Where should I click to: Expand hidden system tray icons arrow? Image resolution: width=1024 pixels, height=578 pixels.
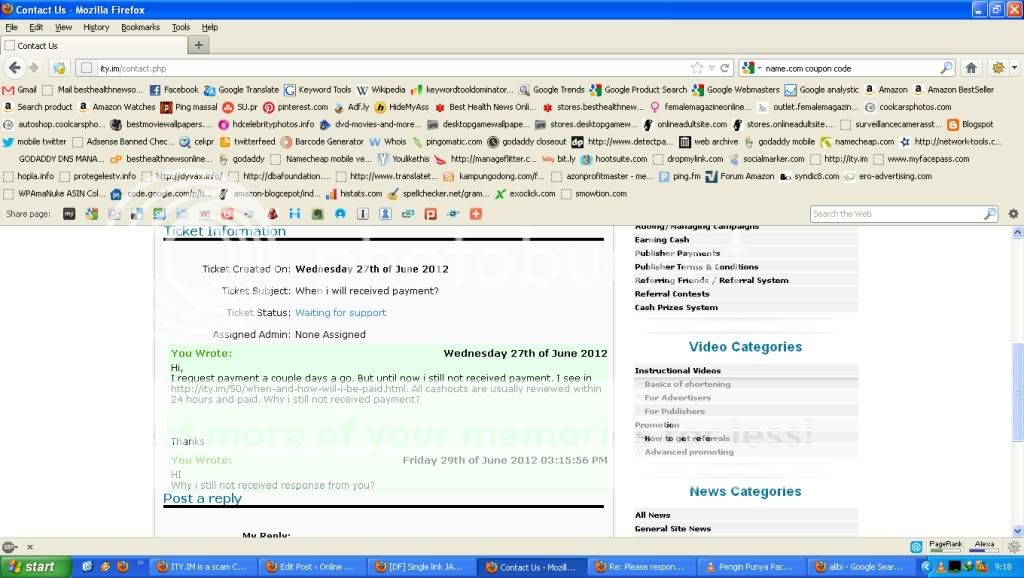[x=926, y=567]
